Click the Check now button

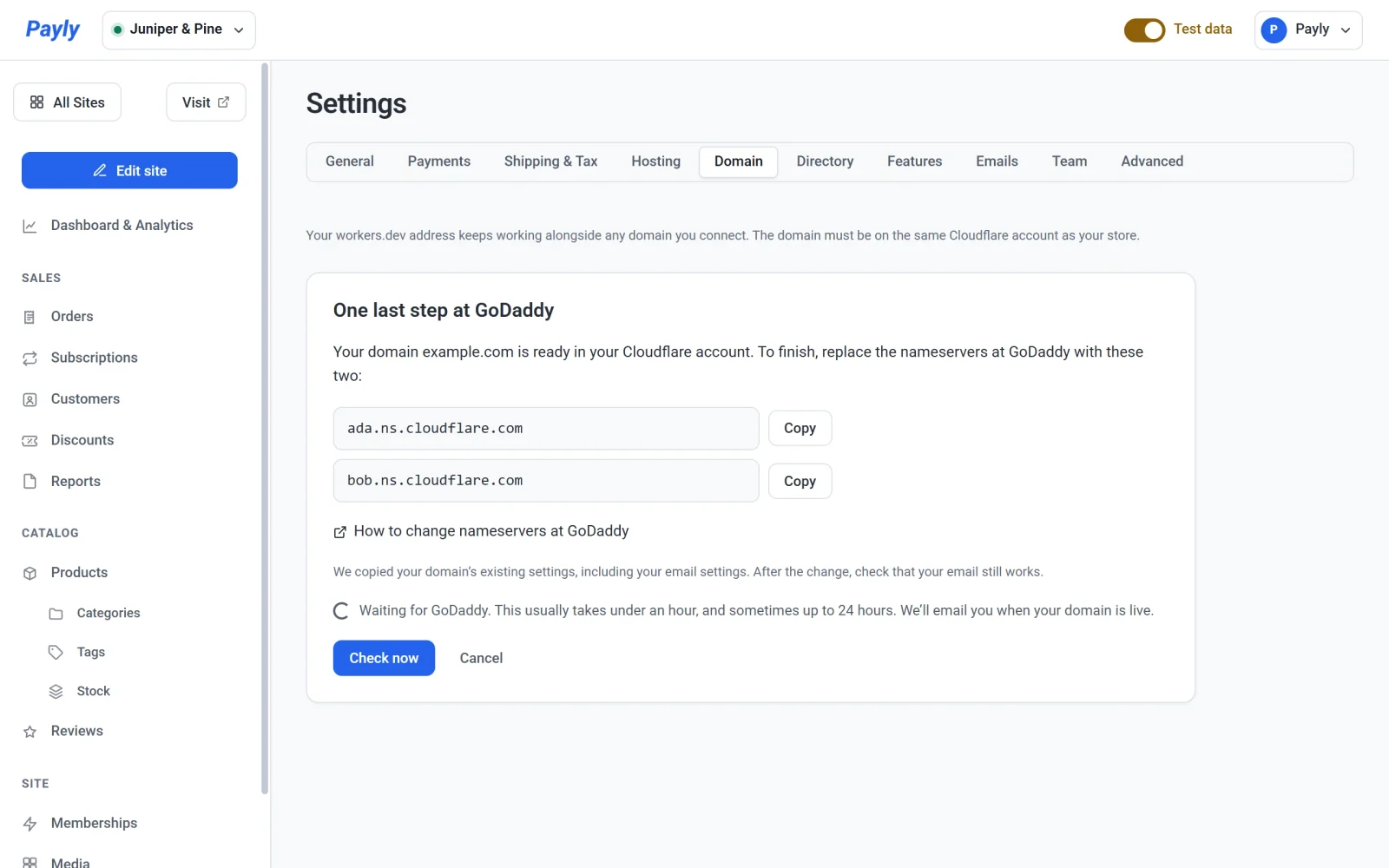point(384,658)
